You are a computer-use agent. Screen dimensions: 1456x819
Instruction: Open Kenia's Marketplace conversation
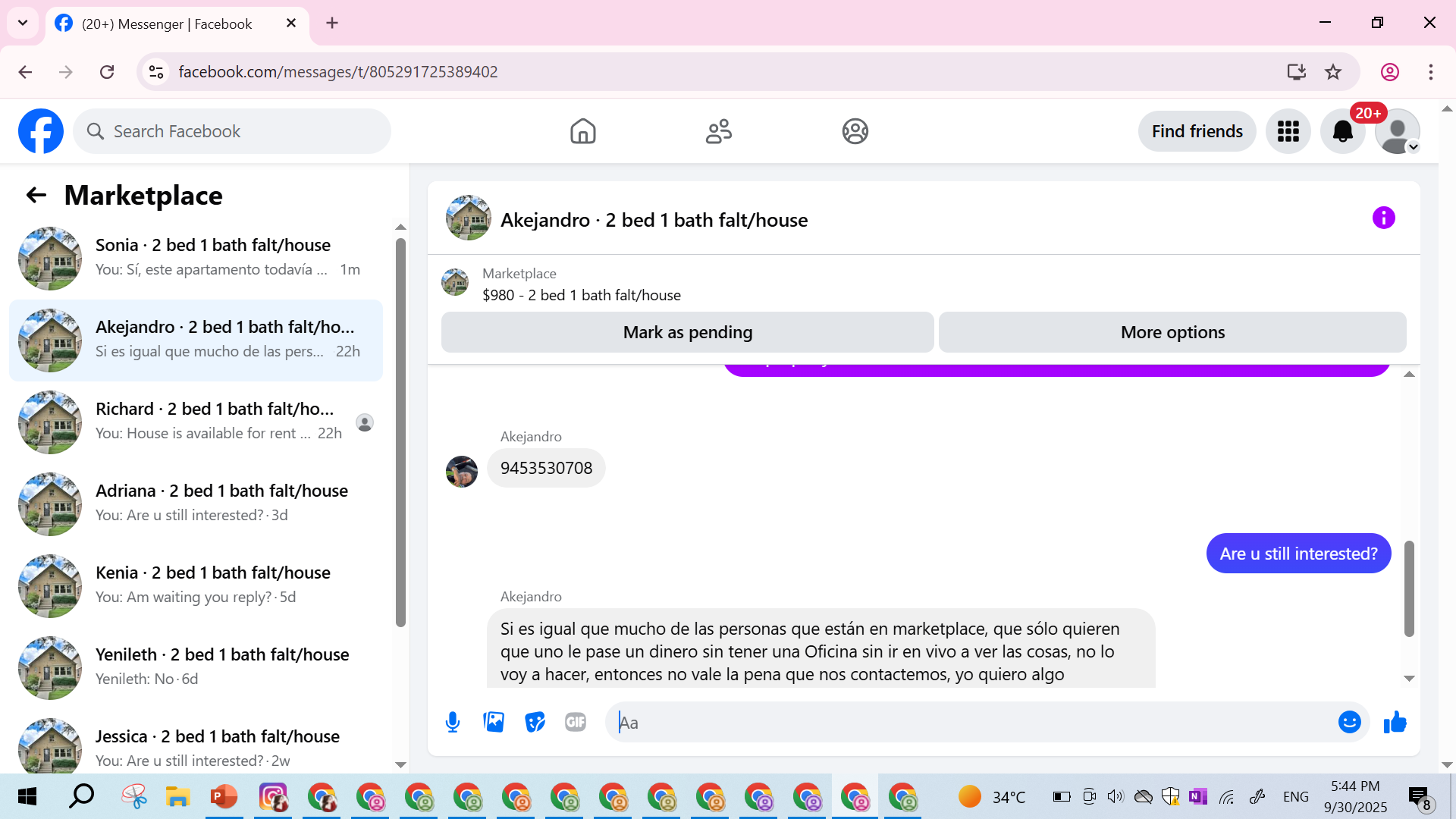[x=196, y=586]
